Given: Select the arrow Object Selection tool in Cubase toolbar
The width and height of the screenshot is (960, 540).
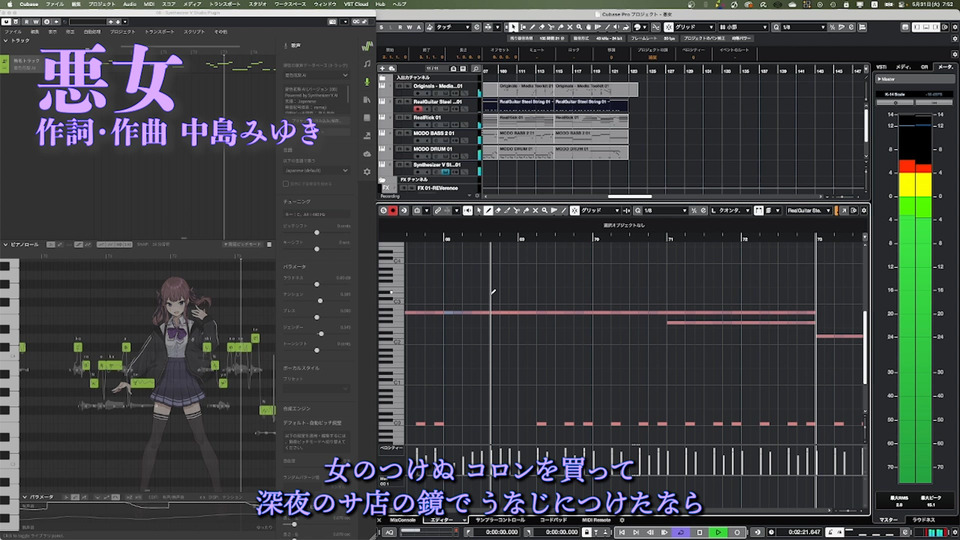Looking at the screenshot, I should [x=513, y=27].
